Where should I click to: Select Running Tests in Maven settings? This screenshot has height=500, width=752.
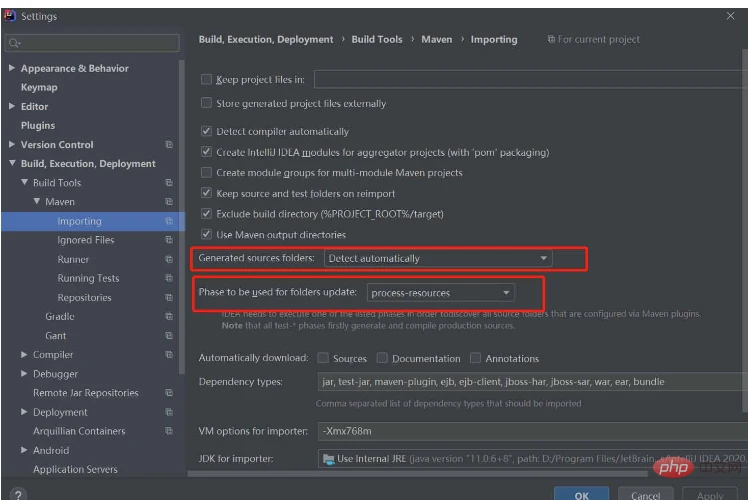[x=88, y=279]
